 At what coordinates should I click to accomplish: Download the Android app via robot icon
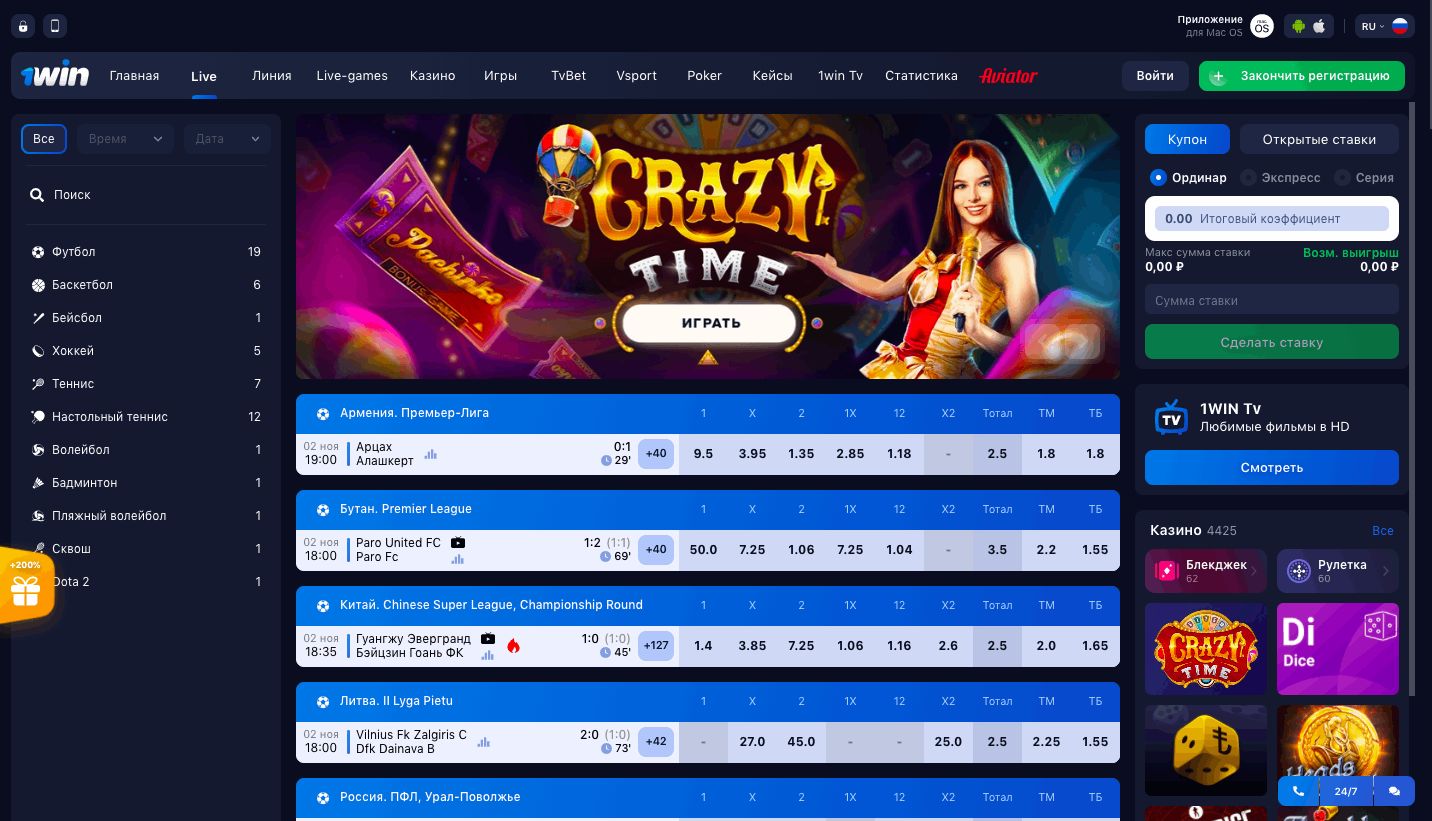[x=1298, y=26]
